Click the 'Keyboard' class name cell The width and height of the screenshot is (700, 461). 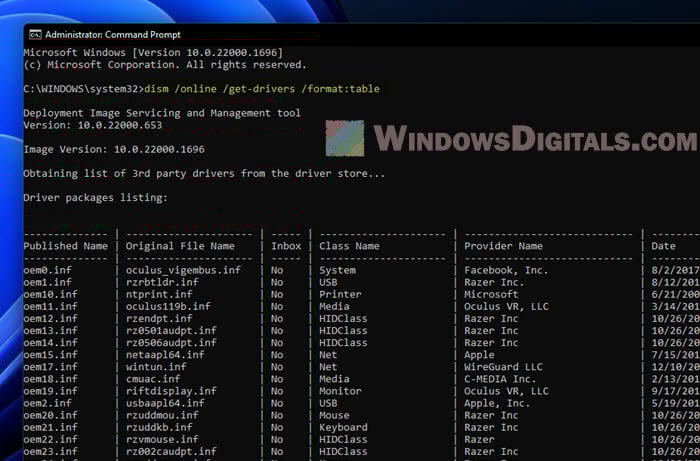click(343, 427)
